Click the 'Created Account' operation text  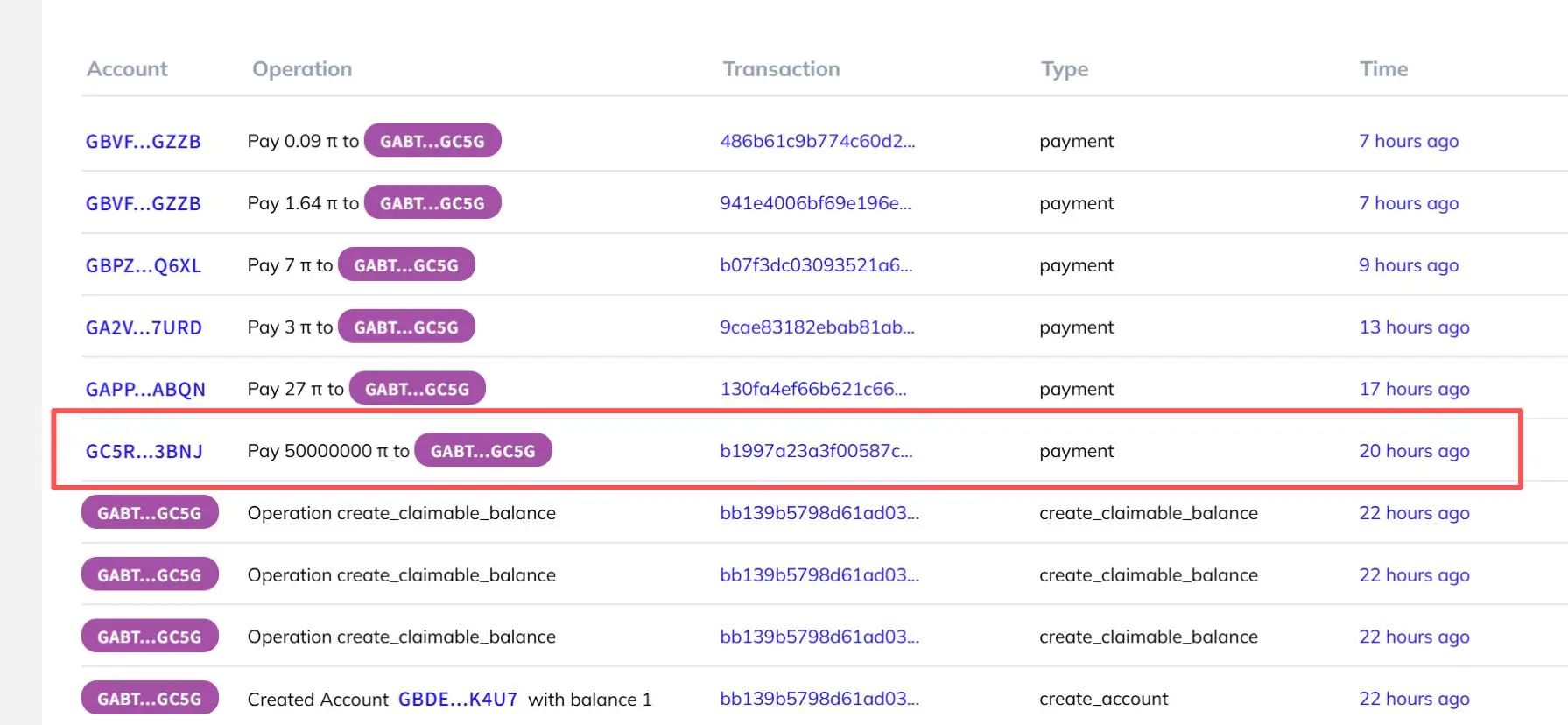click(318, 700)
